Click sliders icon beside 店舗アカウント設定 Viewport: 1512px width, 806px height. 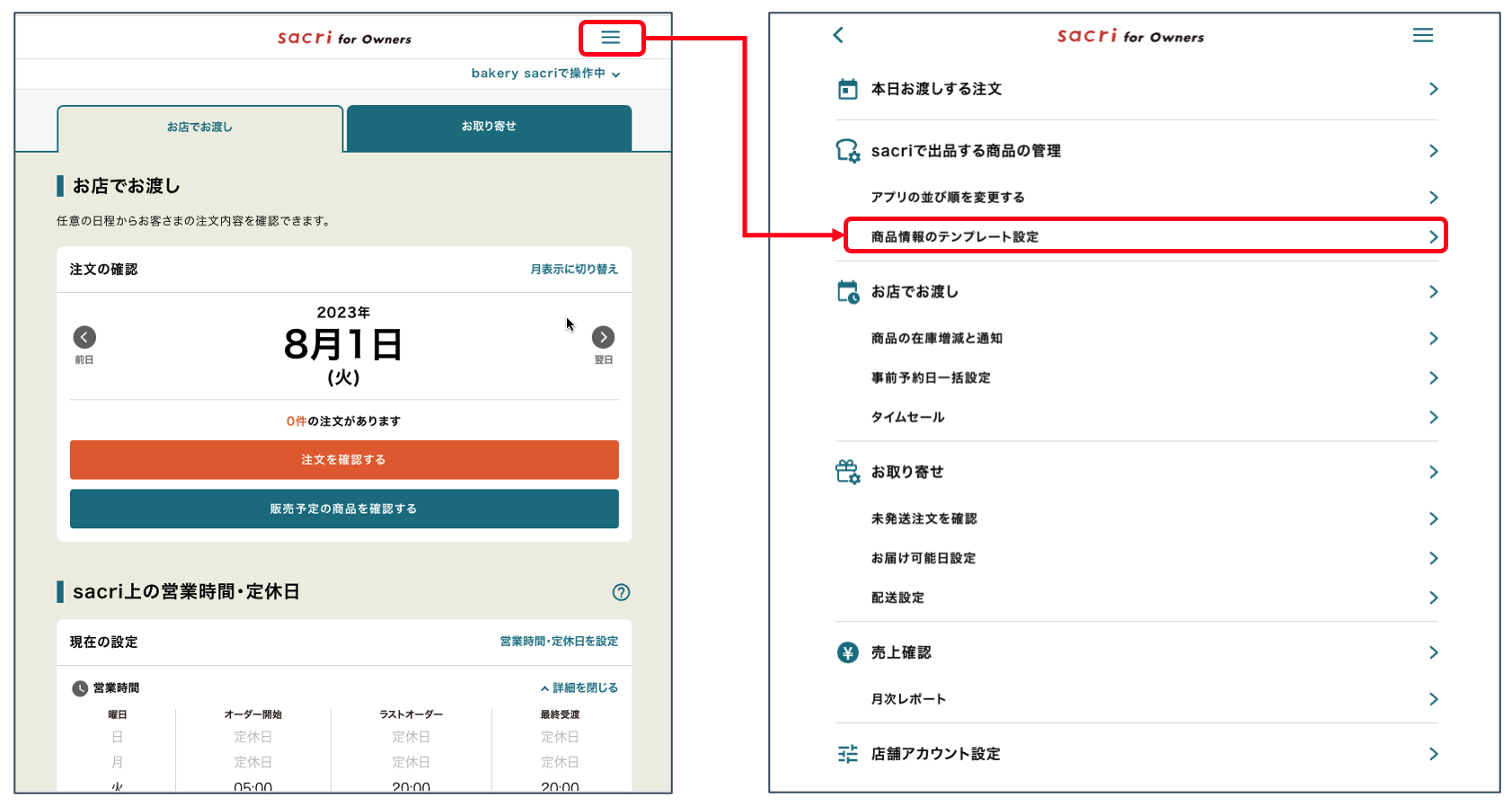point(847,754)
